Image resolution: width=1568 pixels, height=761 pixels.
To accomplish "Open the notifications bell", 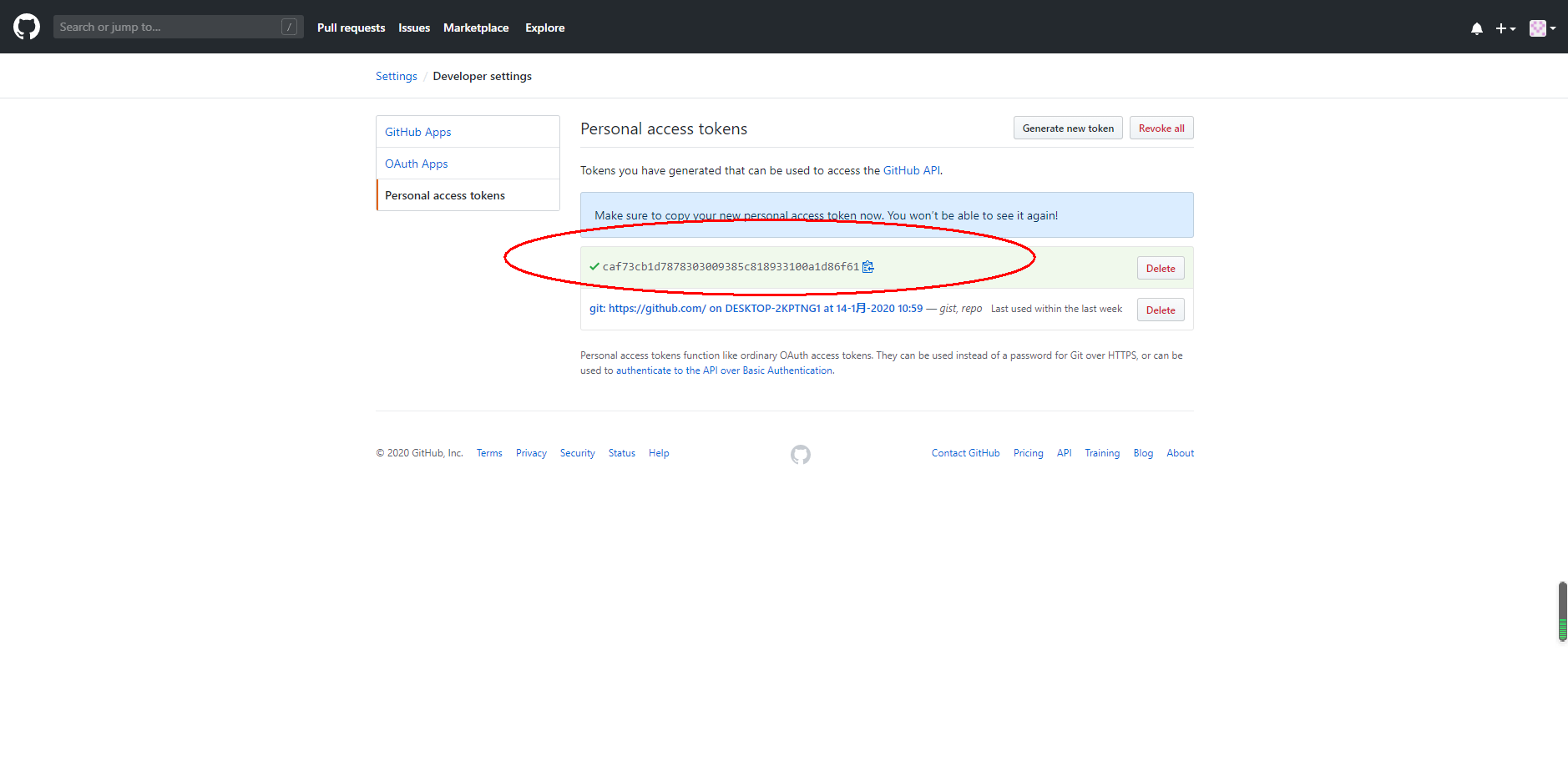I will point(1476,28).
